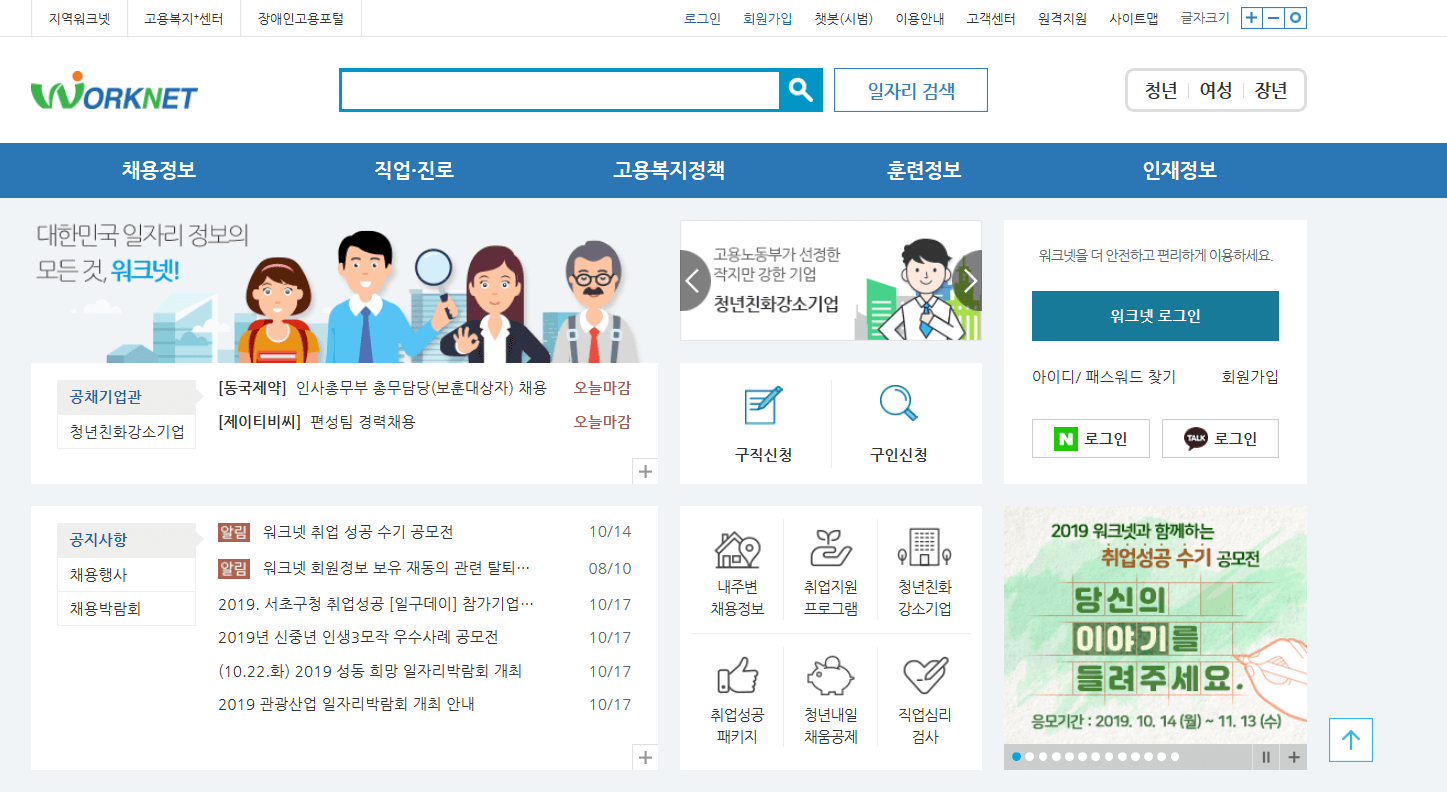The height and width of the screenshot is (792, 1447).
Task: Open notice 성동 희망 일자리박람회 개최
Action: click(370, 671)
